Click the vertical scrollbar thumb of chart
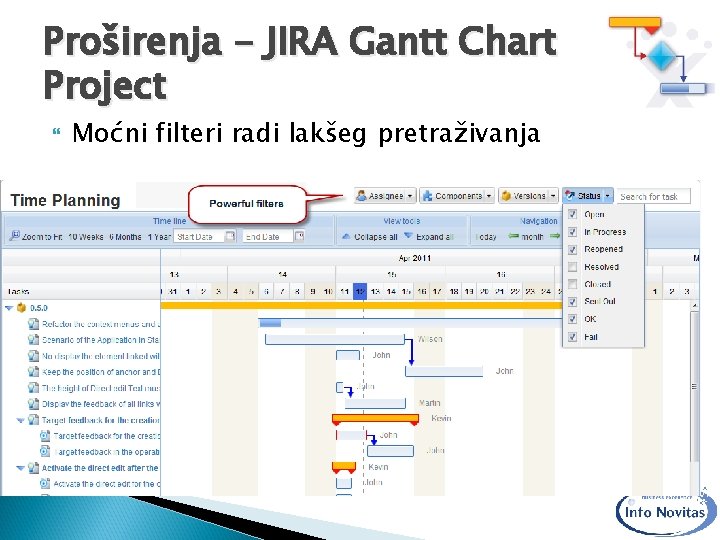This screenshot has width=720, height=540. (694, 387)
